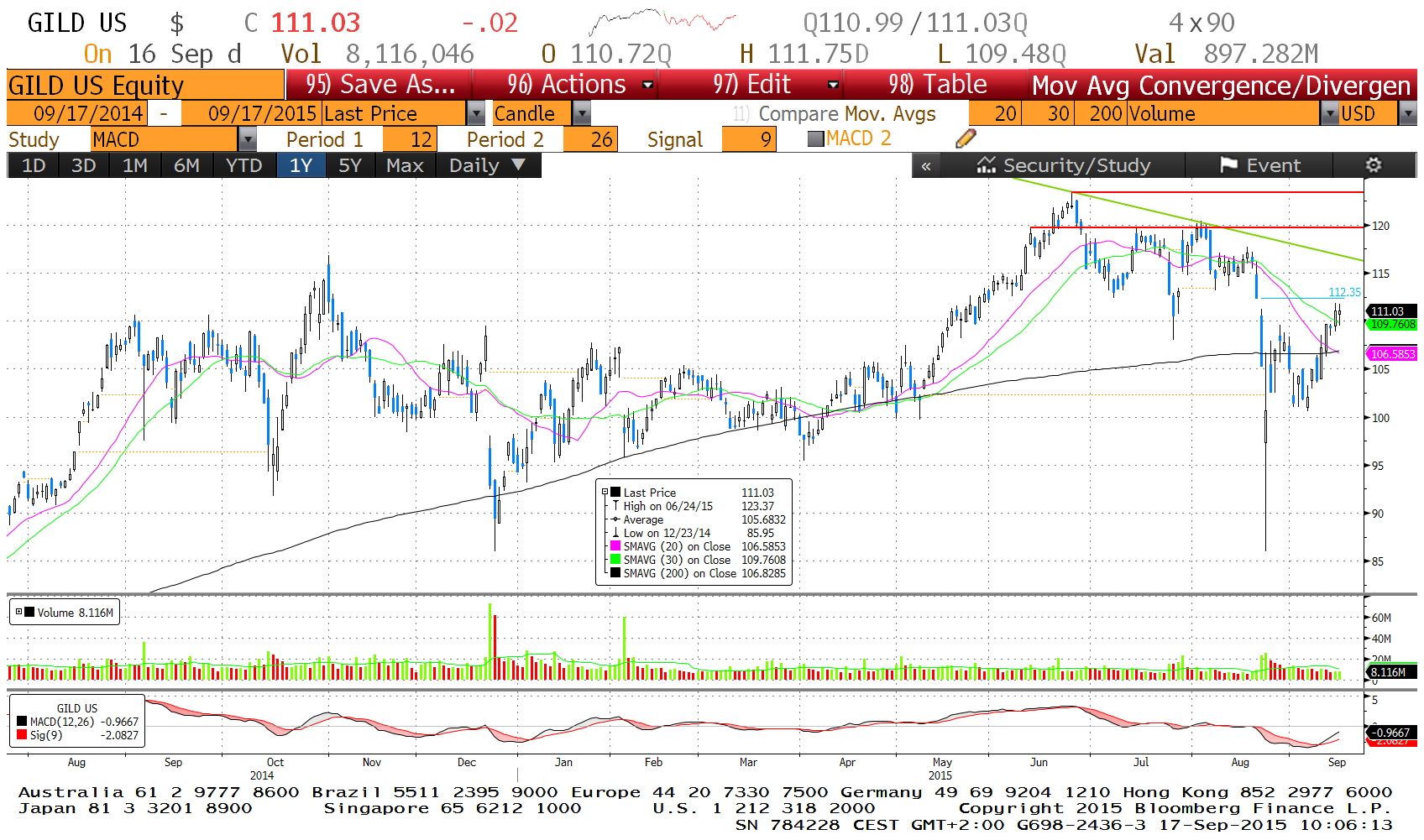
Task: Enable the MACD 2 checkbox
Action: click(x=815, y=139)
